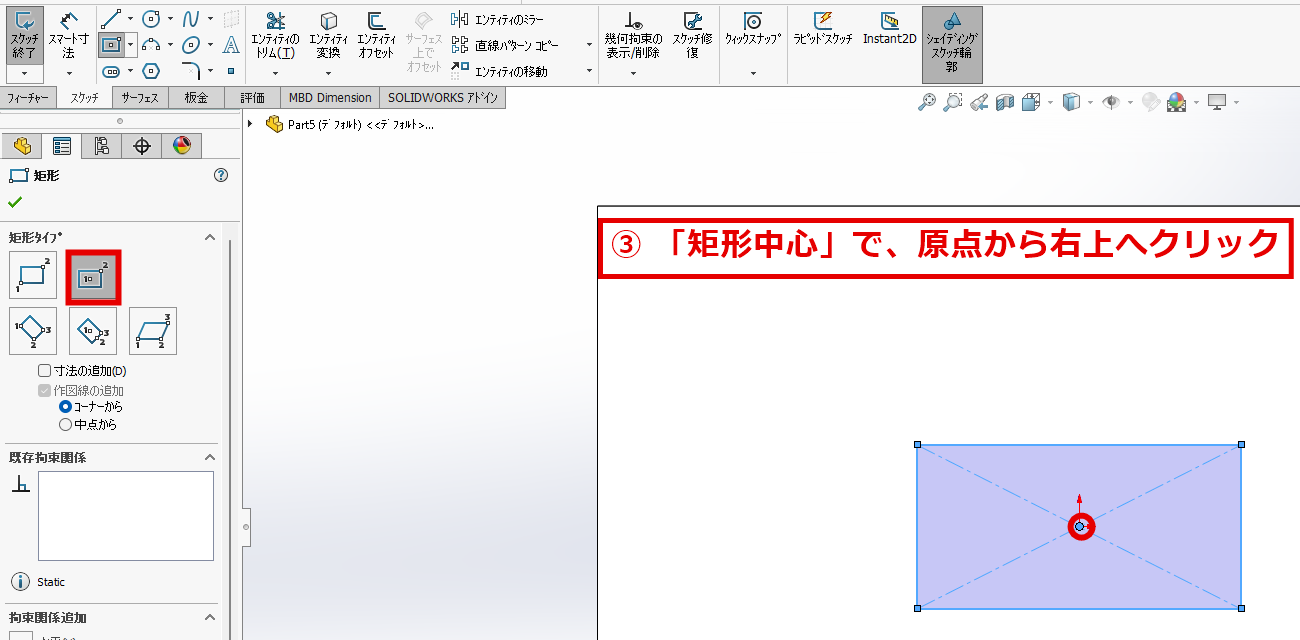Open dropdown under Trim Entities
Viewport: 1300px width, 640px height.
[x=274, y=74]
